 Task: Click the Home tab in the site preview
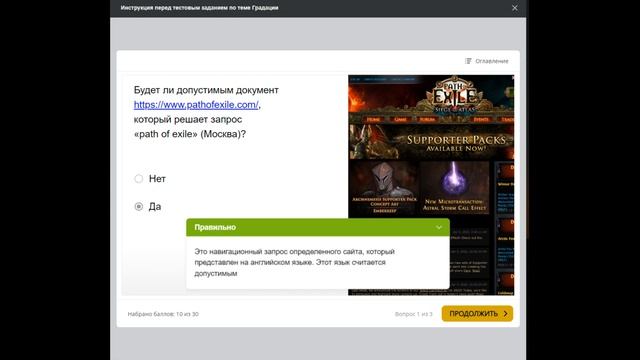coord(373,119)
